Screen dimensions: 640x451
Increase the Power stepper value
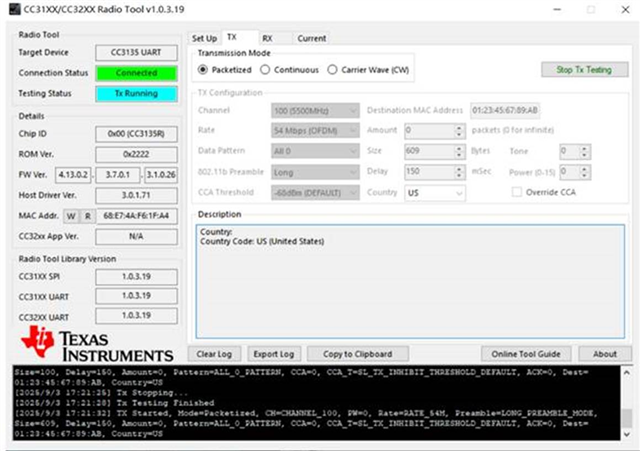pos(584,169)
